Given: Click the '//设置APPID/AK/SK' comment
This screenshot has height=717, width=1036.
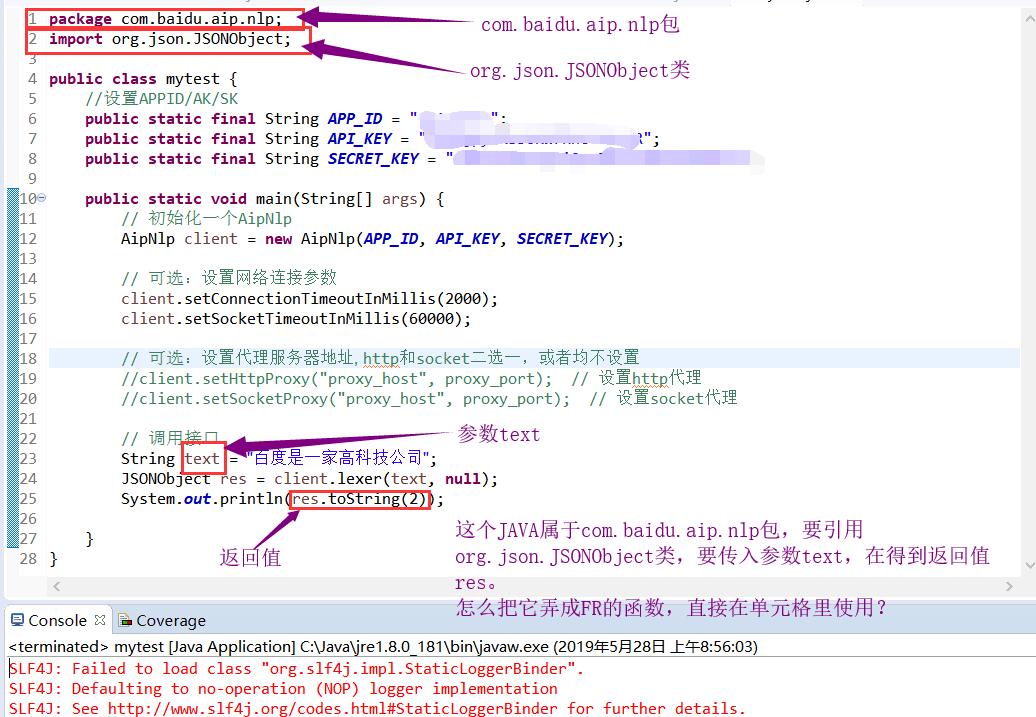Looking at the screenshot, I should 161,98.
